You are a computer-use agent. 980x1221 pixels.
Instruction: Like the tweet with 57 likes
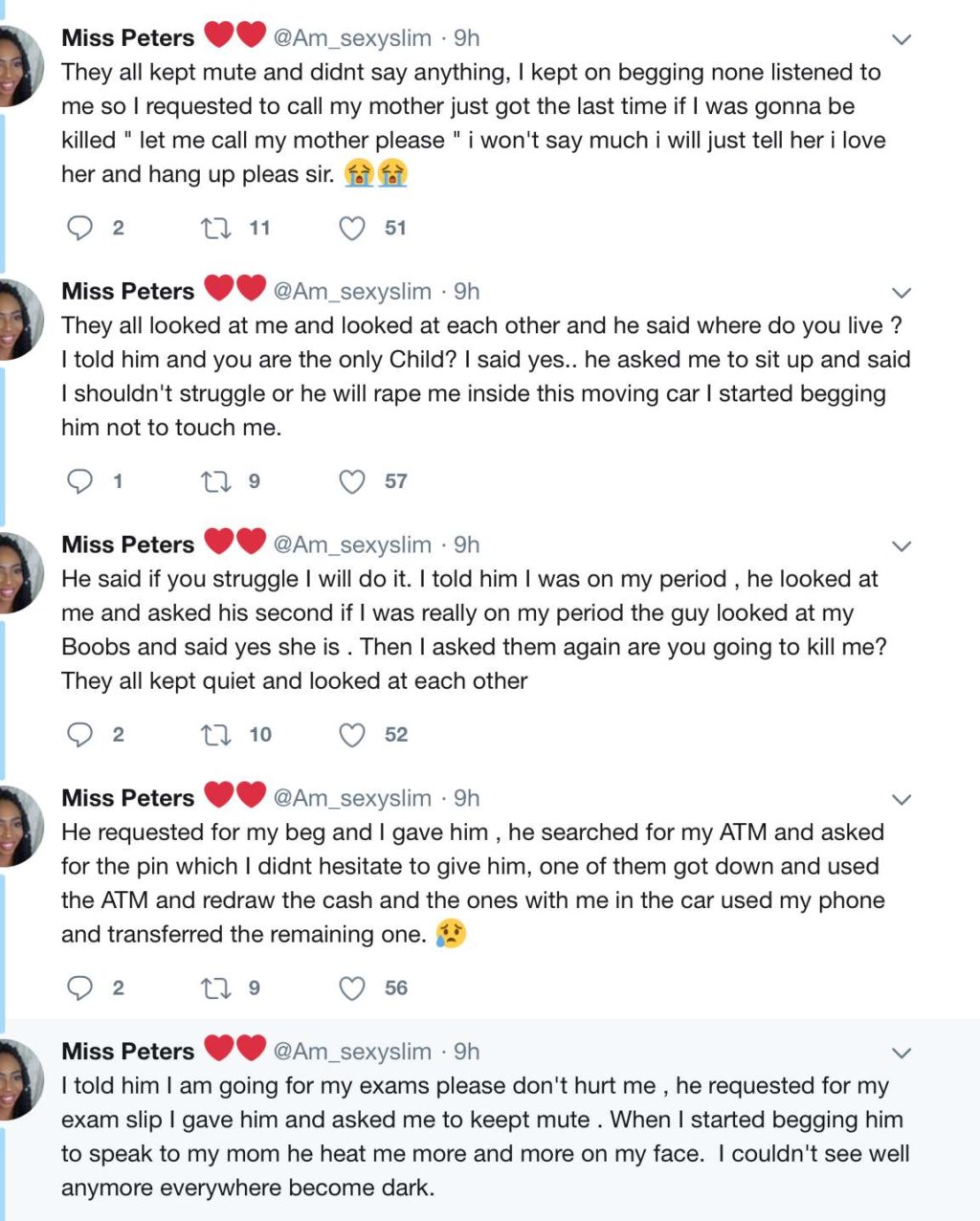coord(352,481)
